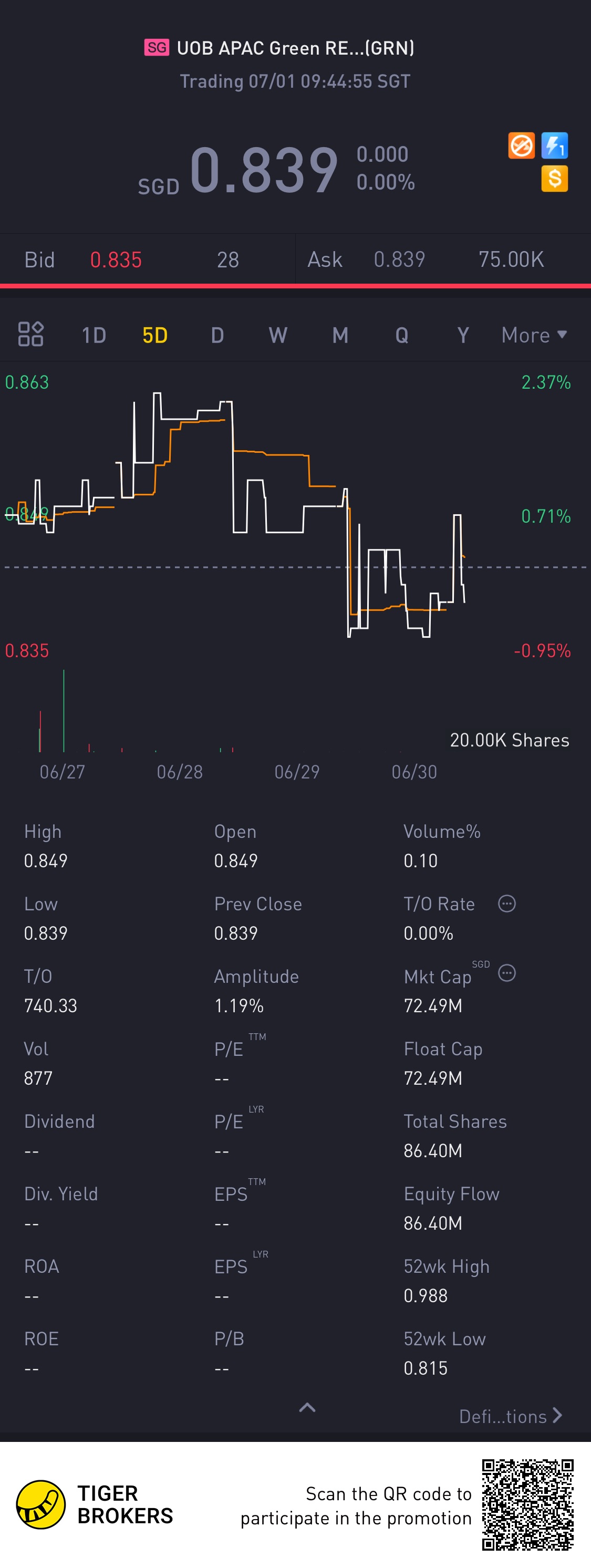
Task: Expand the More chart periods dropdown
Action: click(x=534, y=335)
